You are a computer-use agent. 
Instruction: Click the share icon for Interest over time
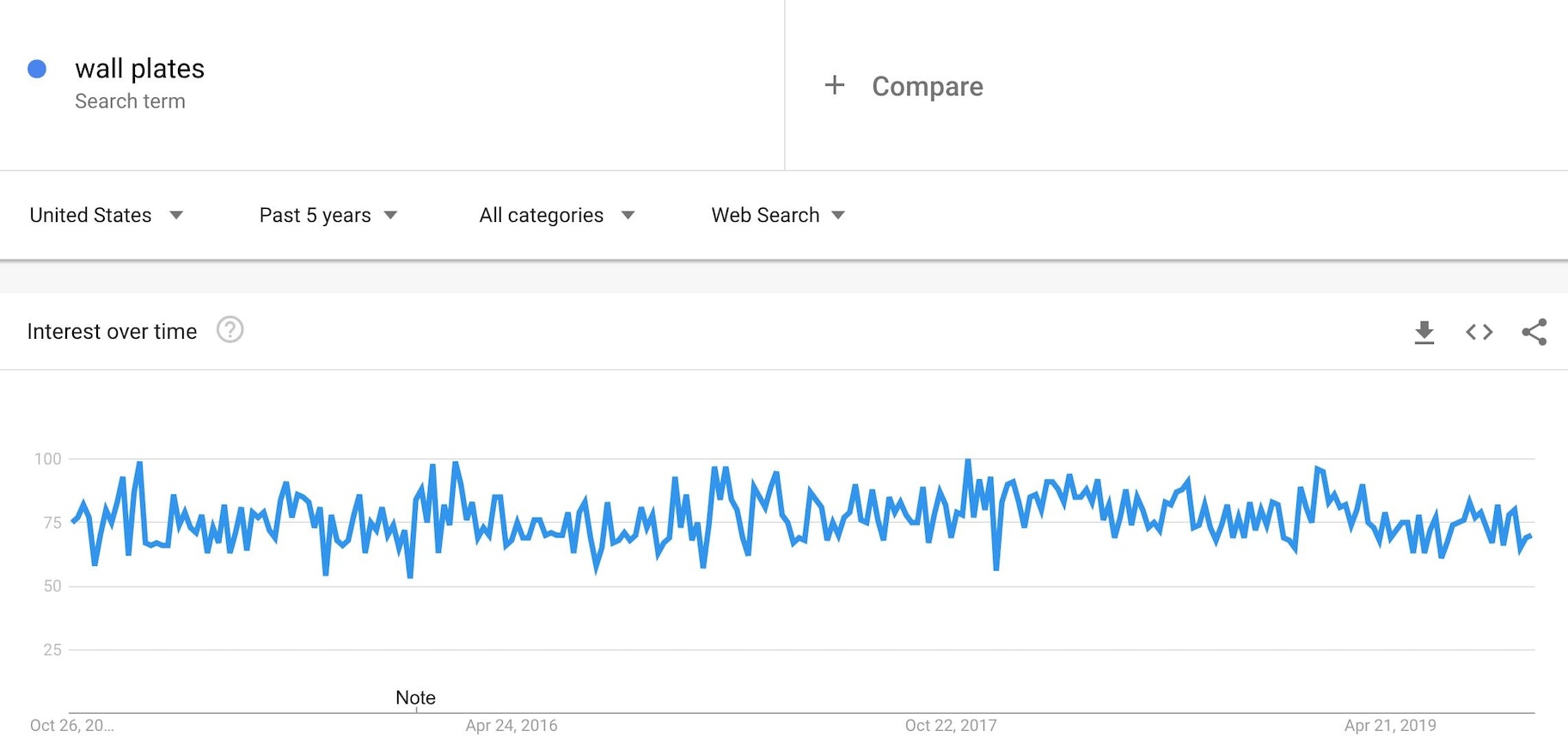point(1535,331)
